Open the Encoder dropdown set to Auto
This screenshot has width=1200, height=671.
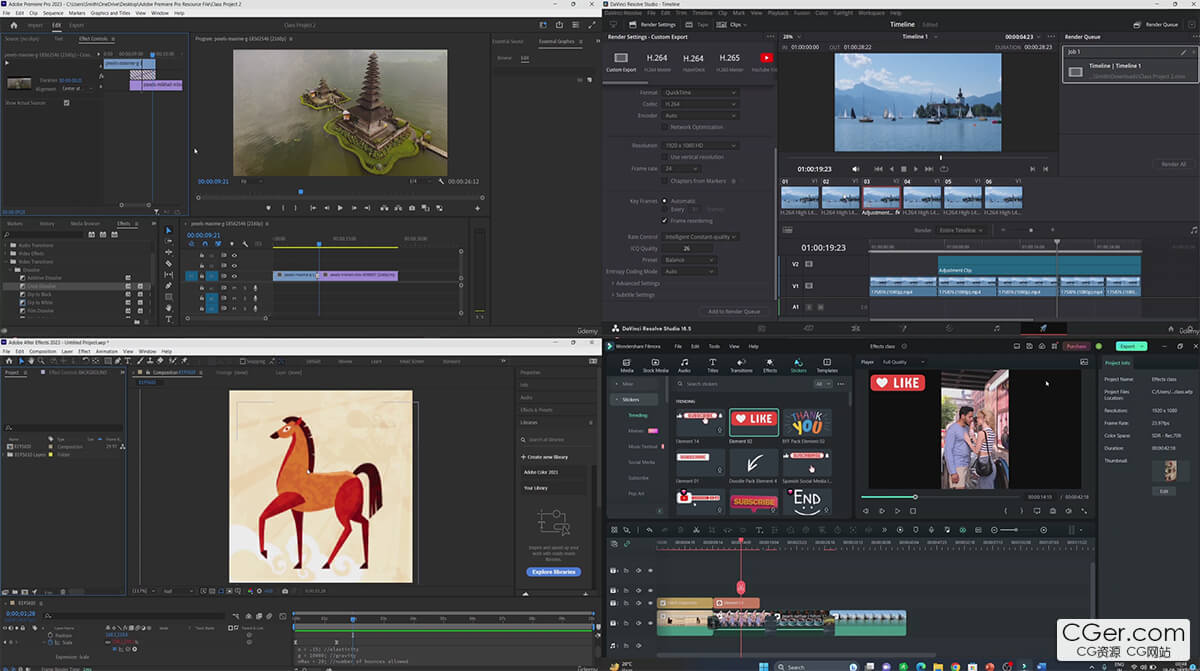point(700,116)
